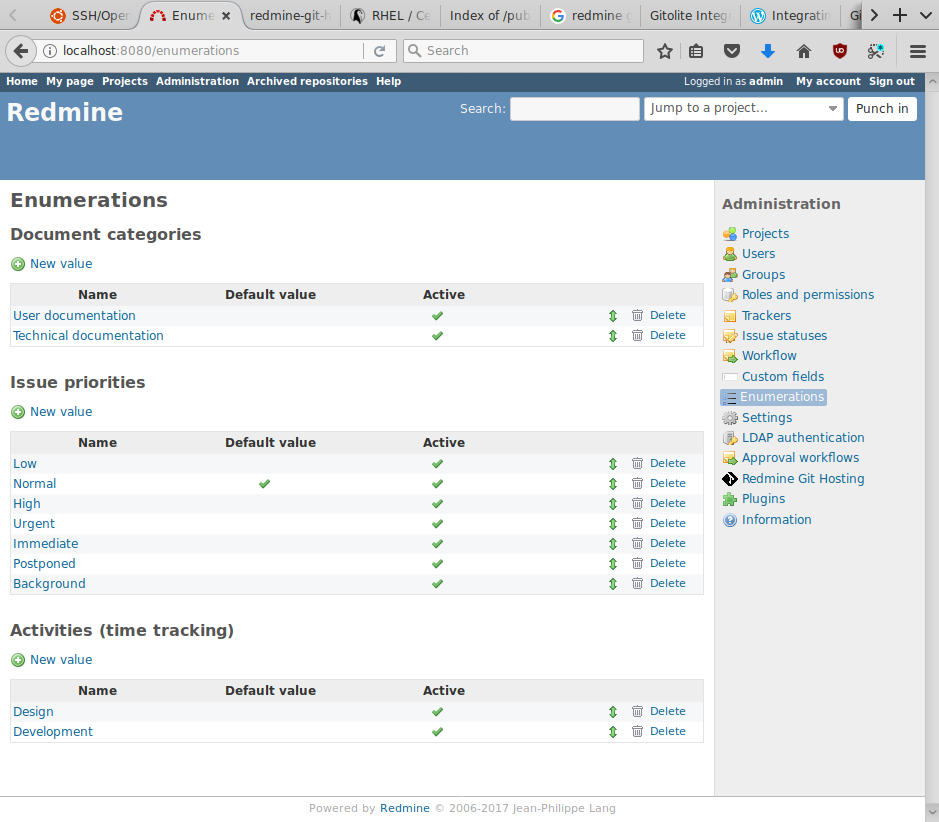Open Information in Administration sidebar
The height and width of the screenshot is (822, 939).
tap(777, 520)
